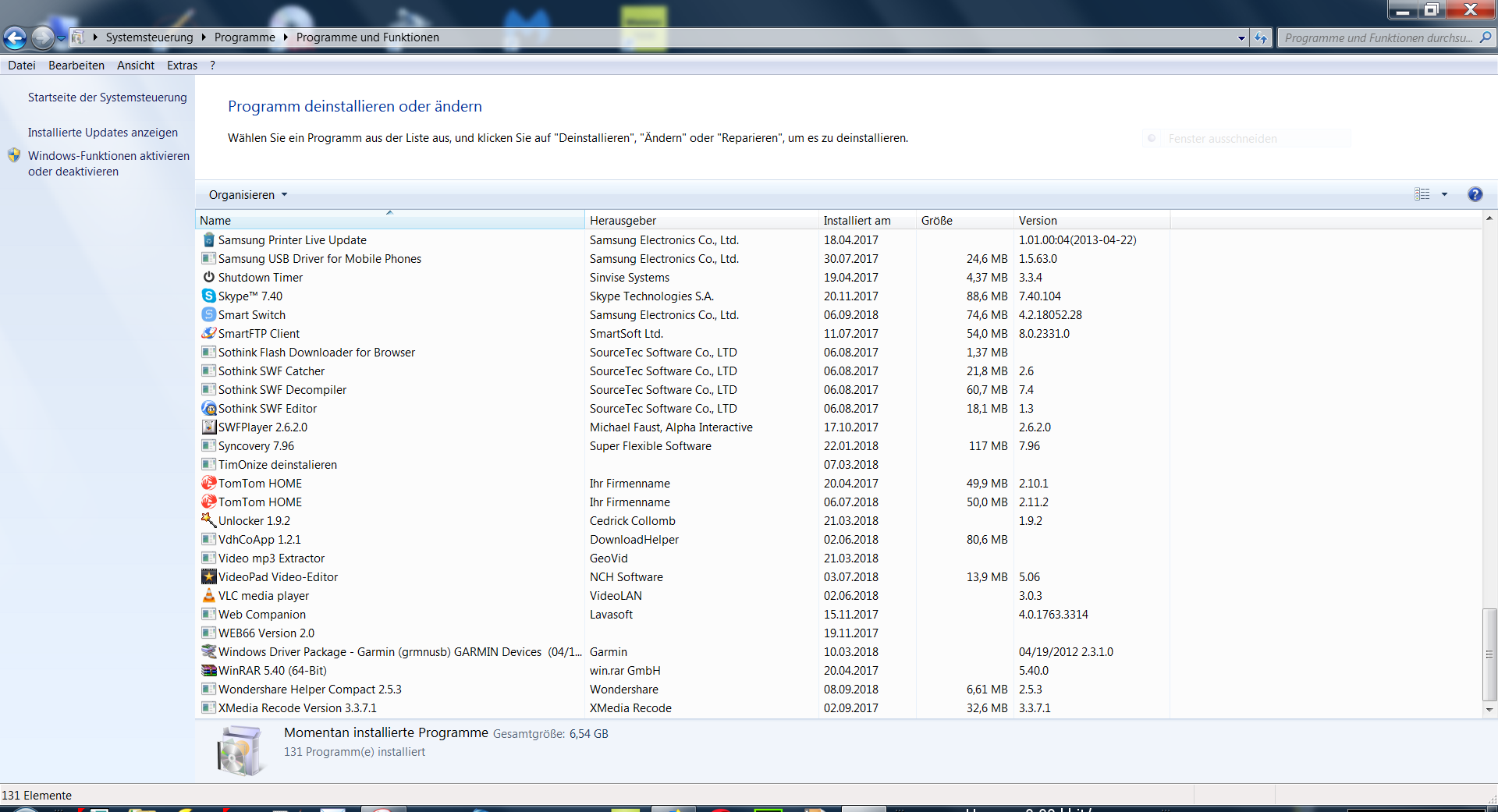Click the Skype 7.40 program icon
The image size is (1498, 812).
pos(208,296)
